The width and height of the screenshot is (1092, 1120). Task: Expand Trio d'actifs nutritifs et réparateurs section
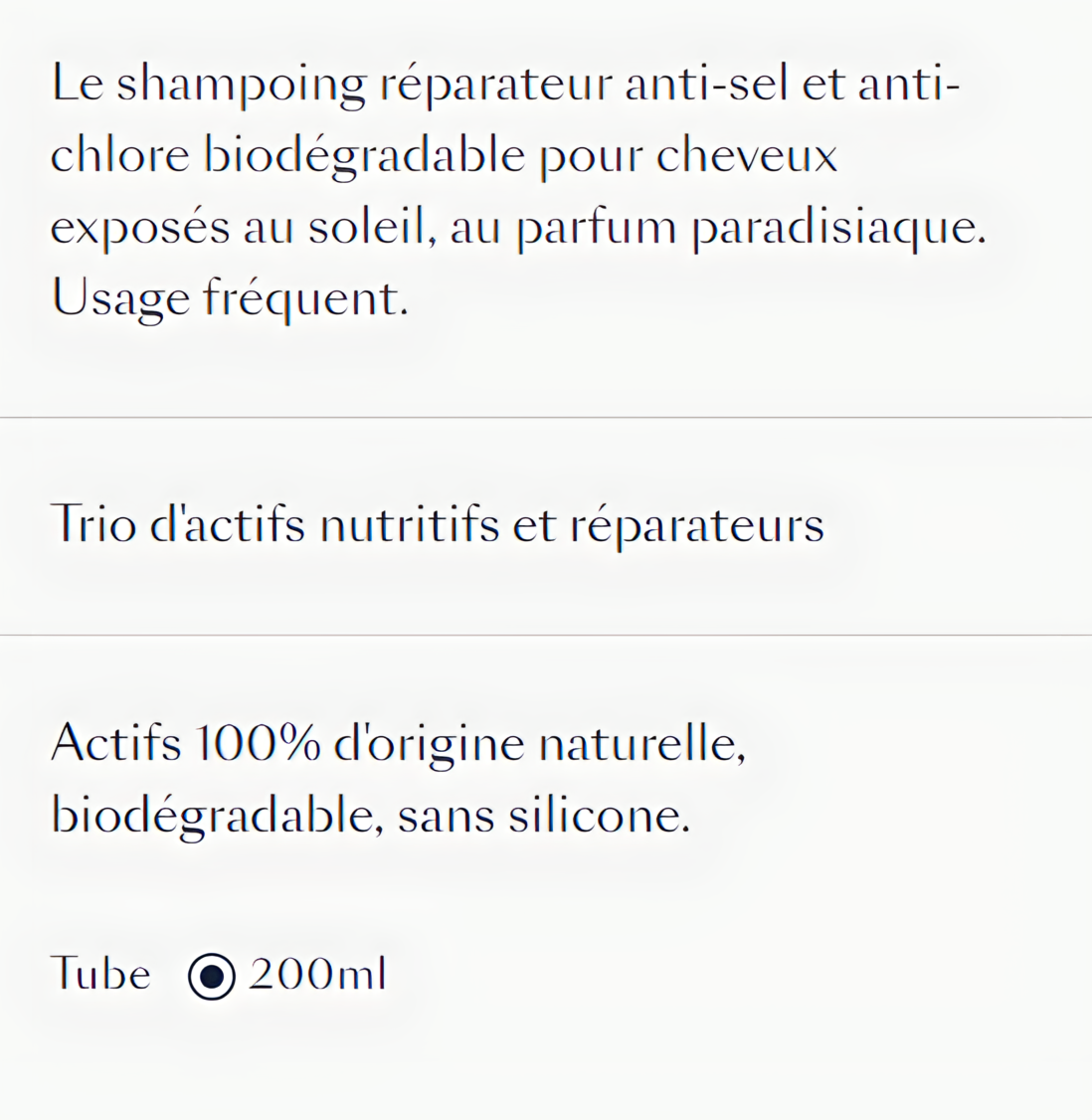pyautogui.click(x=546, y=526)
